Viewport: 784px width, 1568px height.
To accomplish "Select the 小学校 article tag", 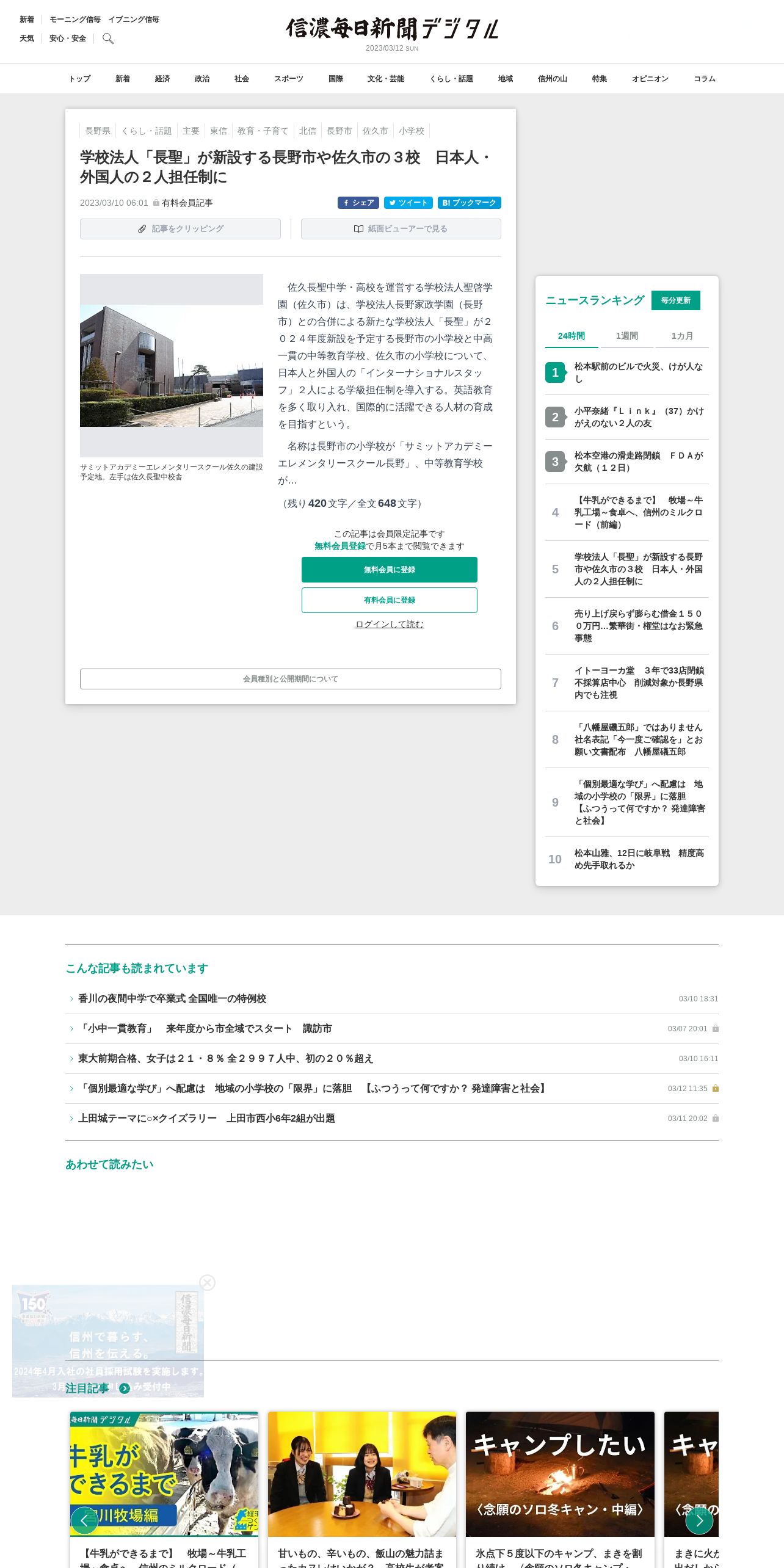I will 412,131.
